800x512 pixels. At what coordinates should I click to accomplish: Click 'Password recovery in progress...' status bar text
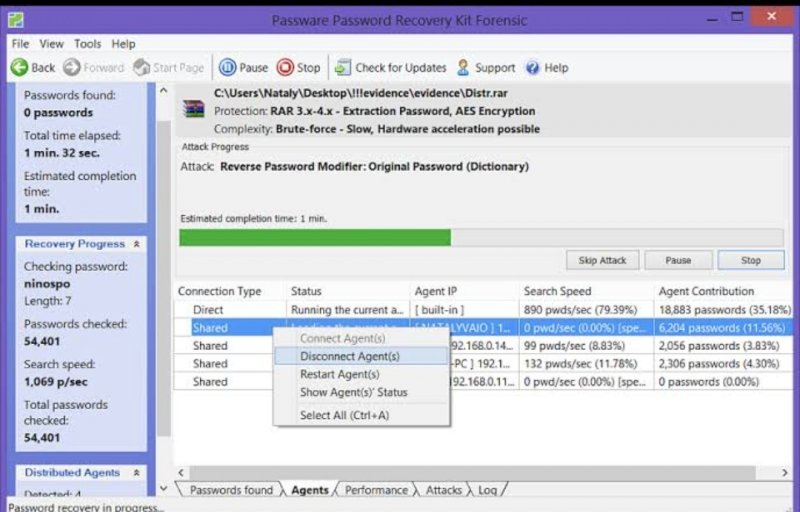(x=86, y=507)
